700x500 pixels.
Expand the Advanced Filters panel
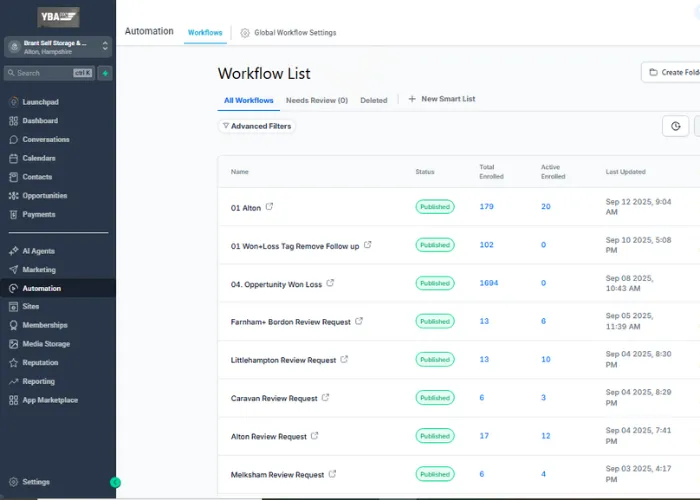coord(257,126)
